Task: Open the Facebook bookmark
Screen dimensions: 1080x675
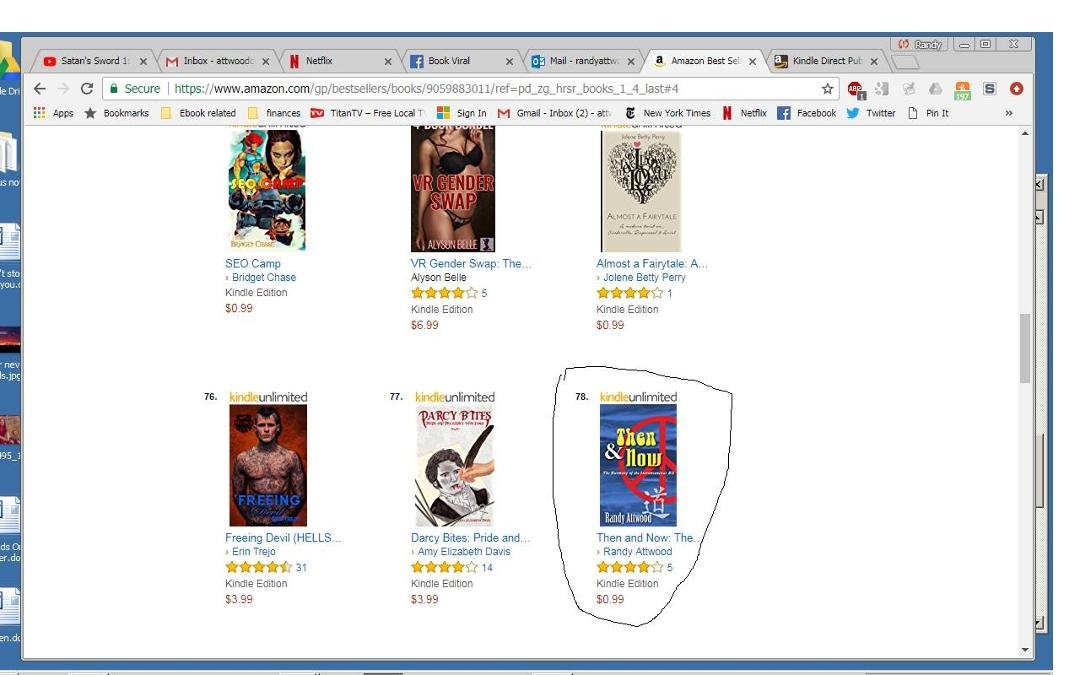Action: tap(807, 113)
